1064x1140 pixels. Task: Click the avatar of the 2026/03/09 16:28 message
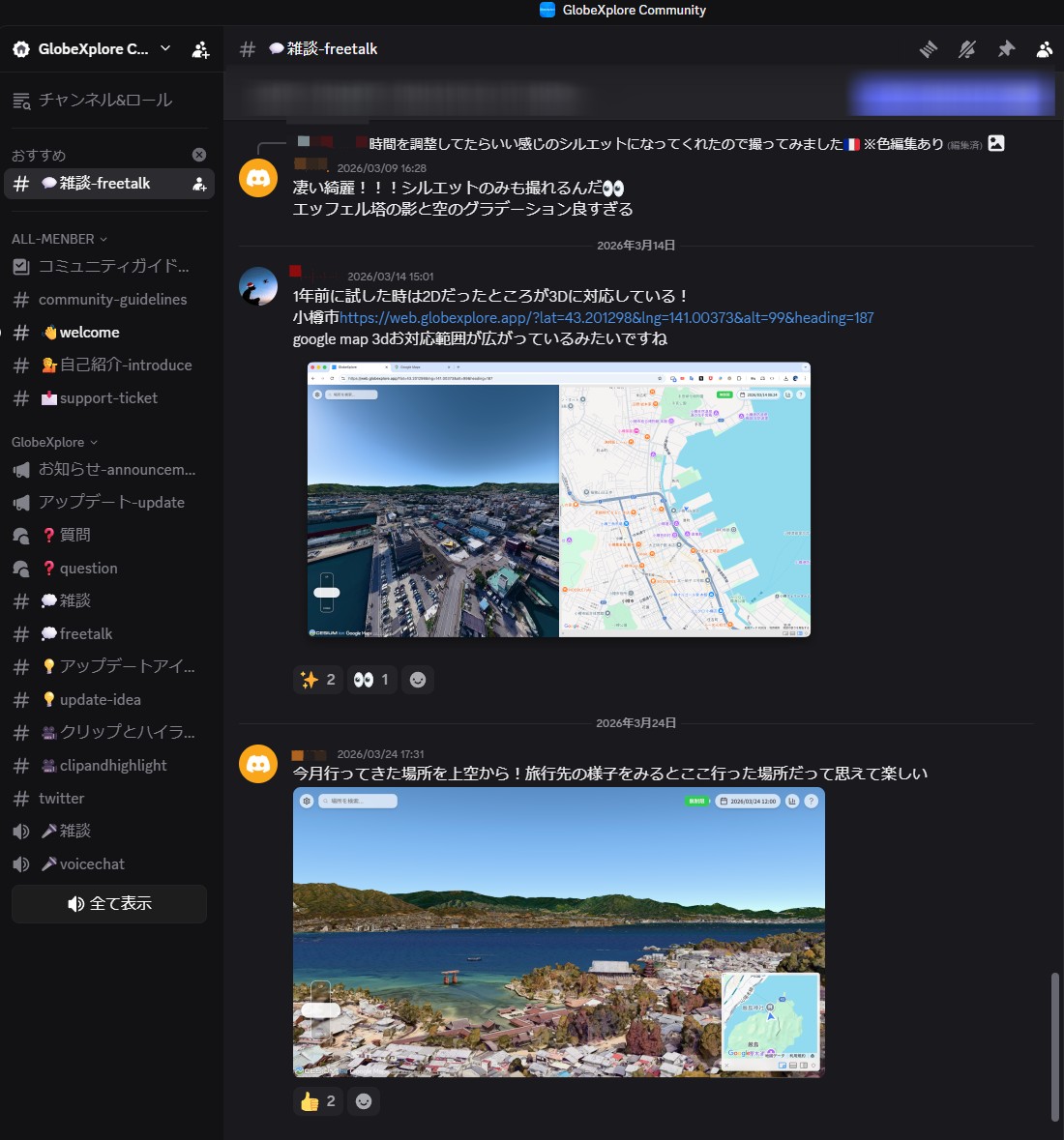(x=258, y=178)
